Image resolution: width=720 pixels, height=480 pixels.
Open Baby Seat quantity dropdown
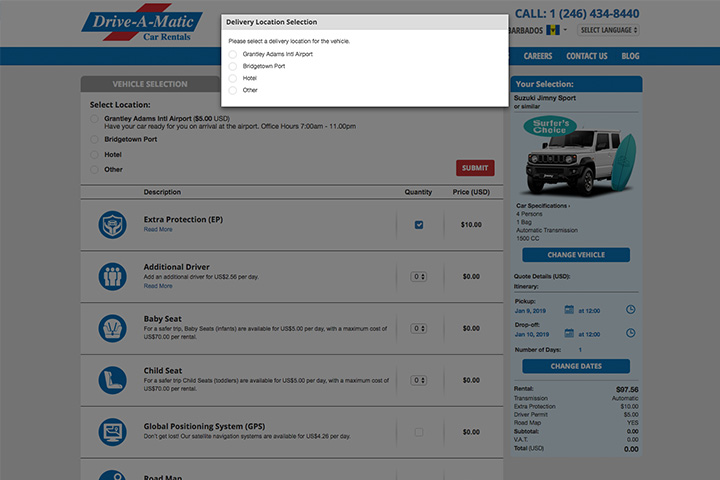click(418, 328)
